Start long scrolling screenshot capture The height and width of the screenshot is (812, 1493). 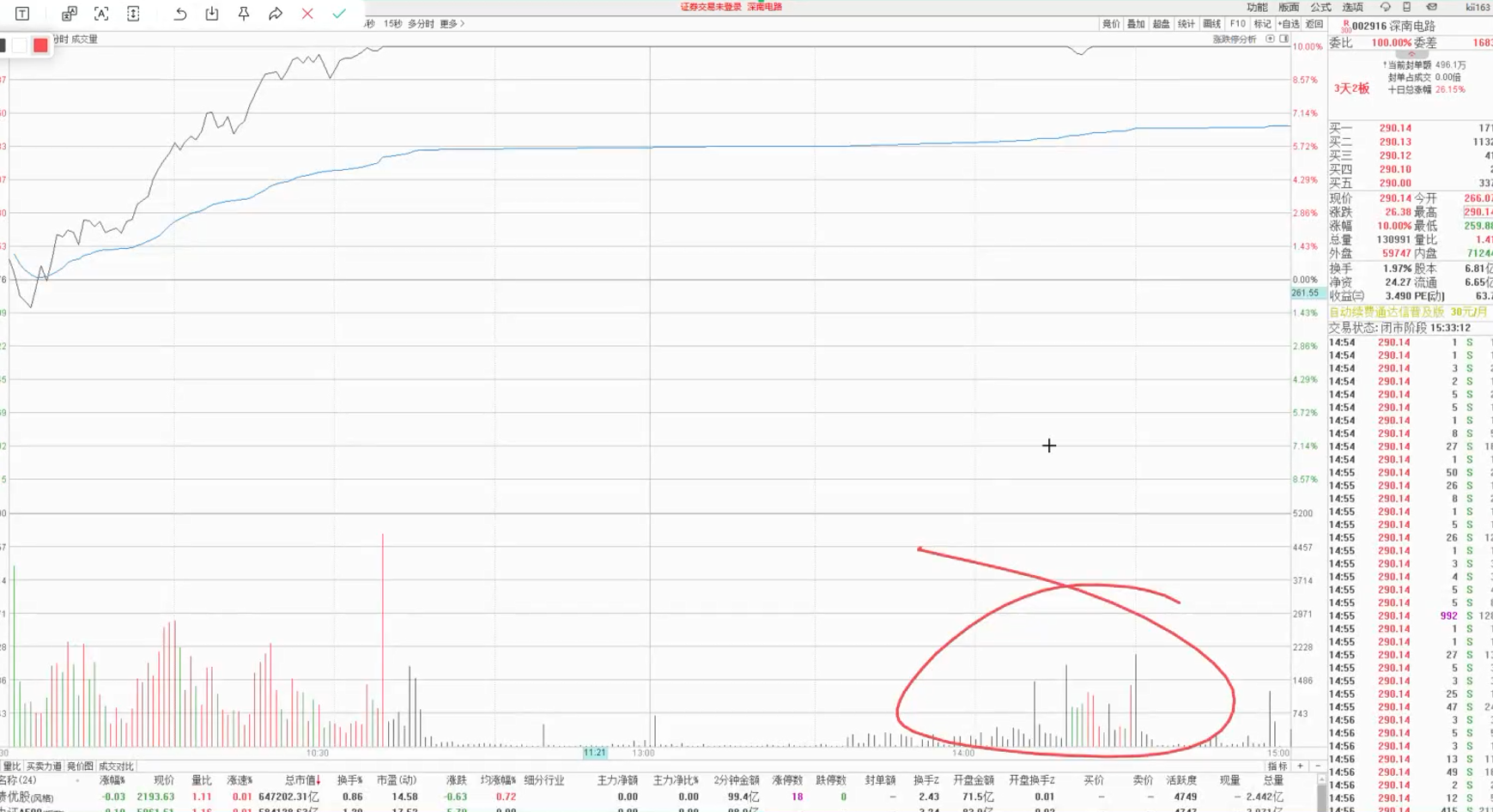[x=133, y=14]
